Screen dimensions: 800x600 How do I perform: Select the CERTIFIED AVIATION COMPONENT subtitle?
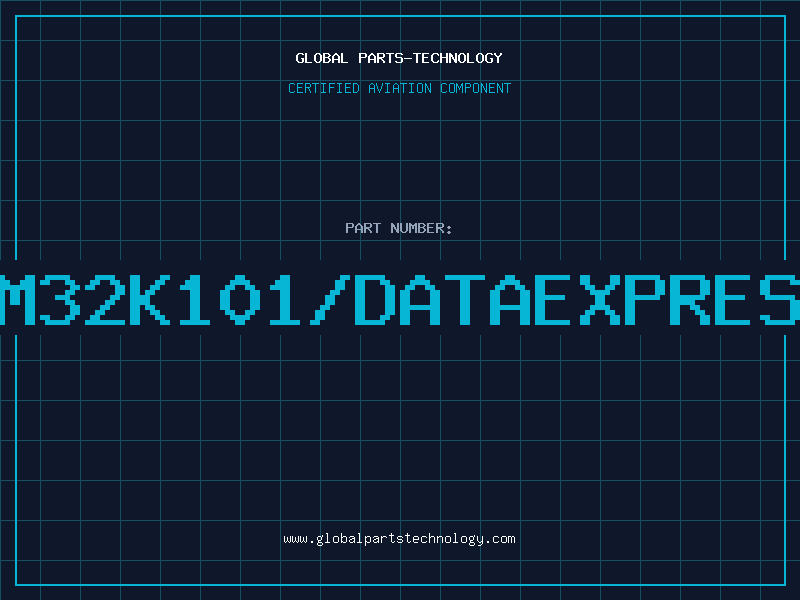(x=399, y=89)
